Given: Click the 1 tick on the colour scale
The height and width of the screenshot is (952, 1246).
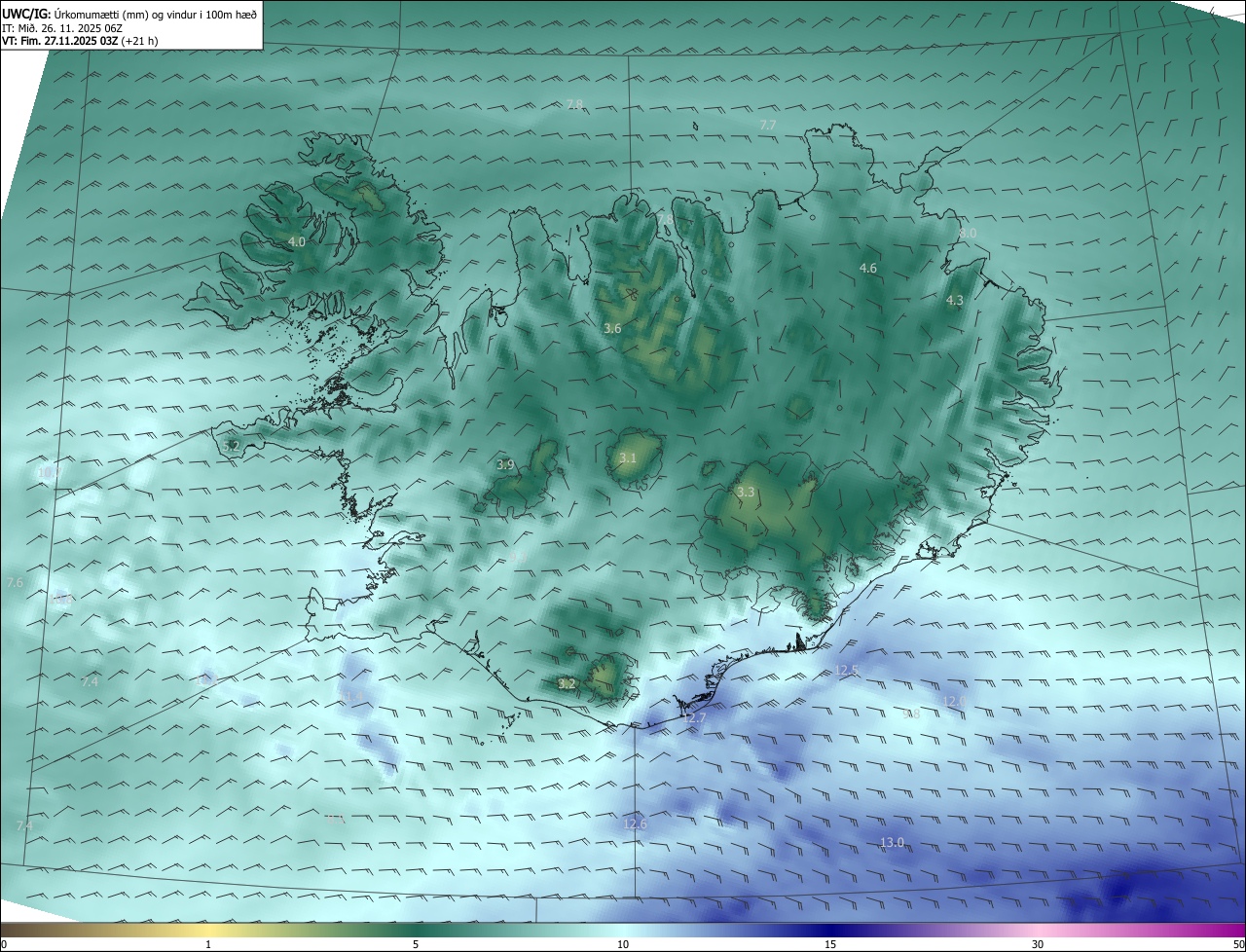Looking at the screenshot, I should 208,944.
